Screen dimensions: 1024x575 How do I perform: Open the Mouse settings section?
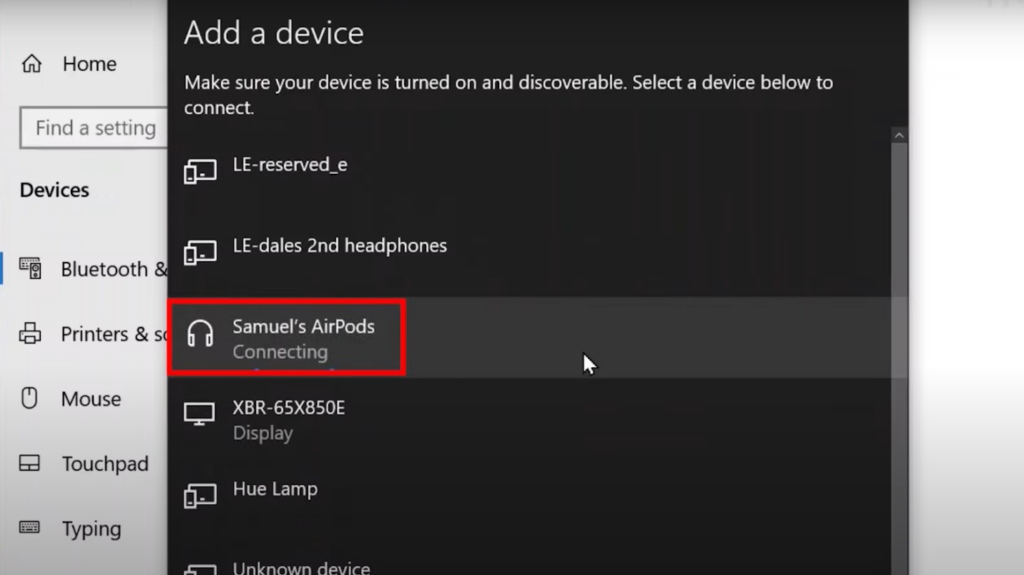click(x=90, y=399)
